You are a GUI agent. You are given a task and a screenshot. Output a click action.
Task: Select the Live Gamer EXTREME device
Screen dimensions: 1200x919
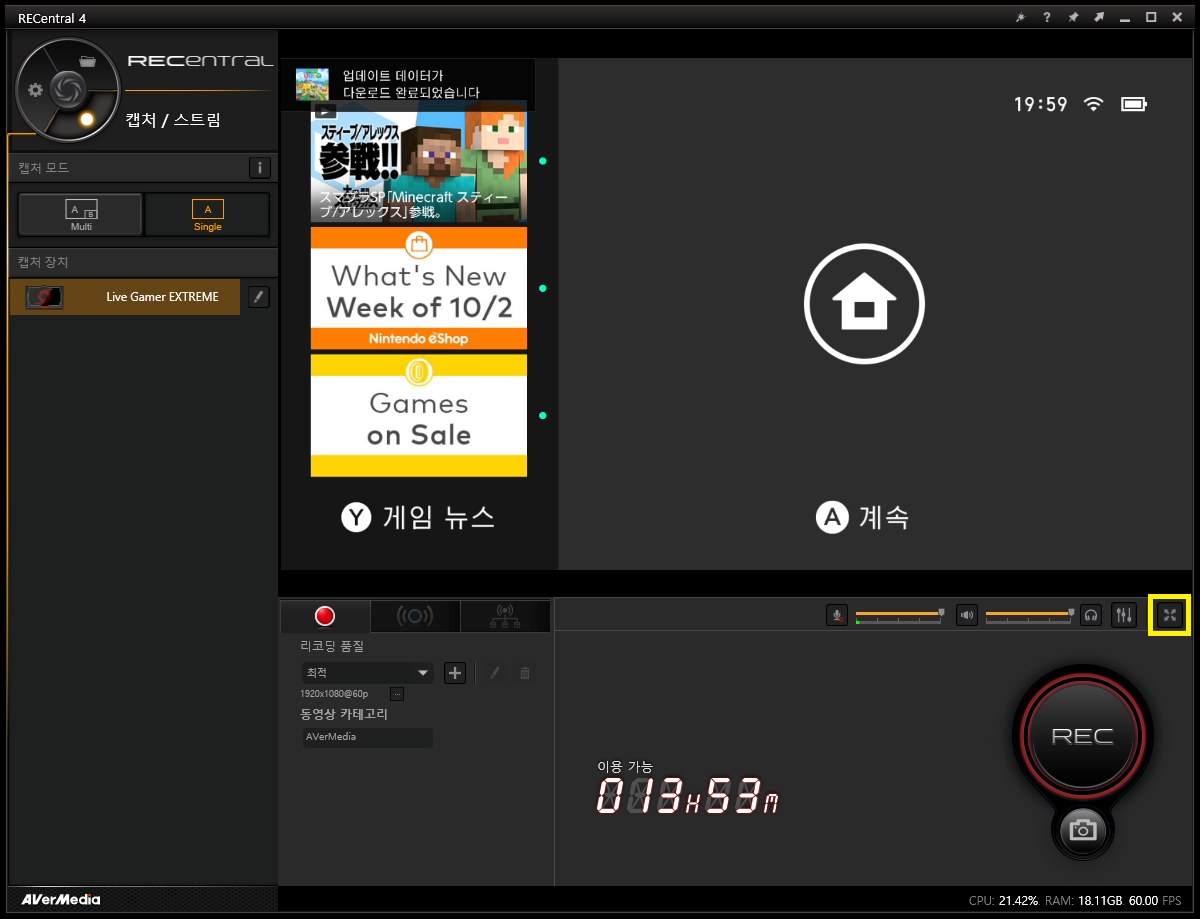125,297
